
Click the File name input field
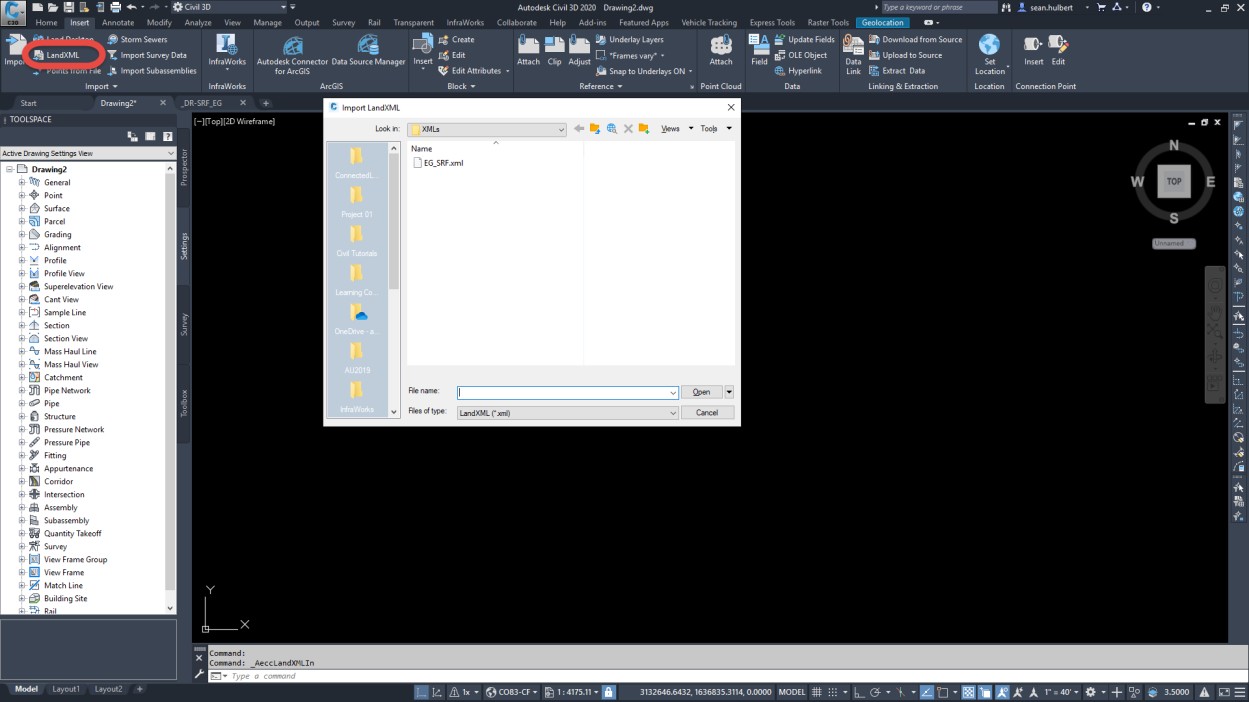(x=568, y=393)
